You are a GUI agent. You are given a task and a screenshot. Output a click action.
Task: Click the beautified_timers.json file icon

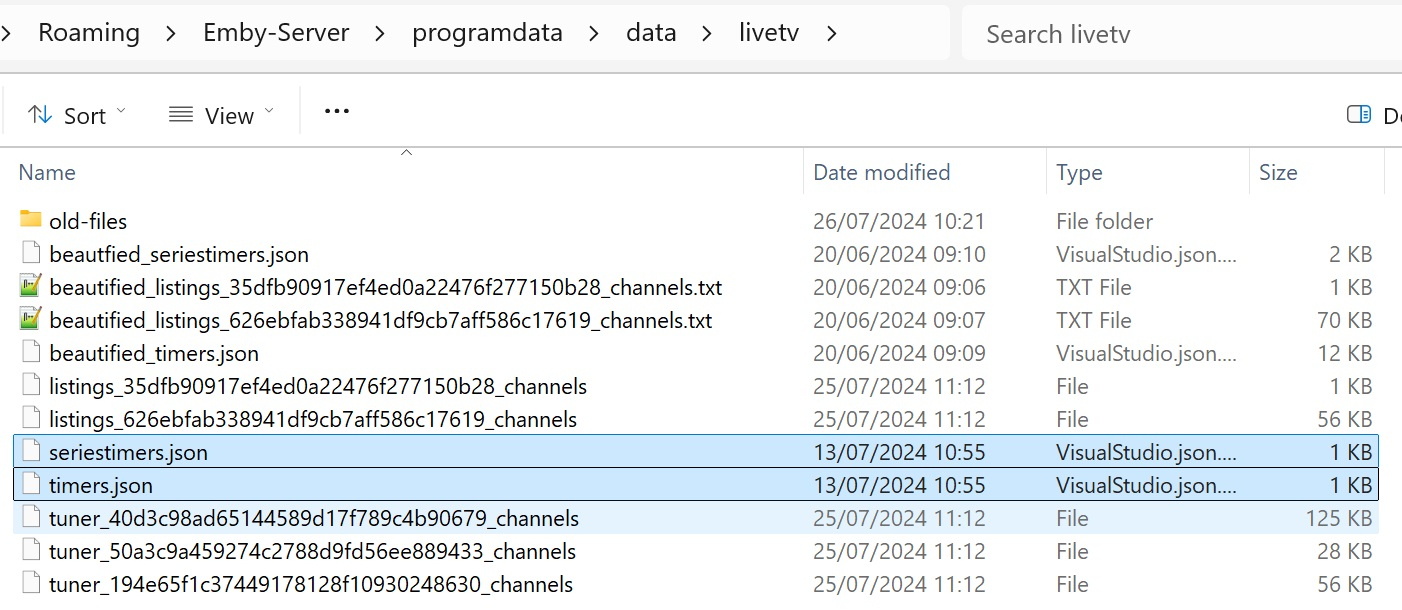(x=31, y=353)
